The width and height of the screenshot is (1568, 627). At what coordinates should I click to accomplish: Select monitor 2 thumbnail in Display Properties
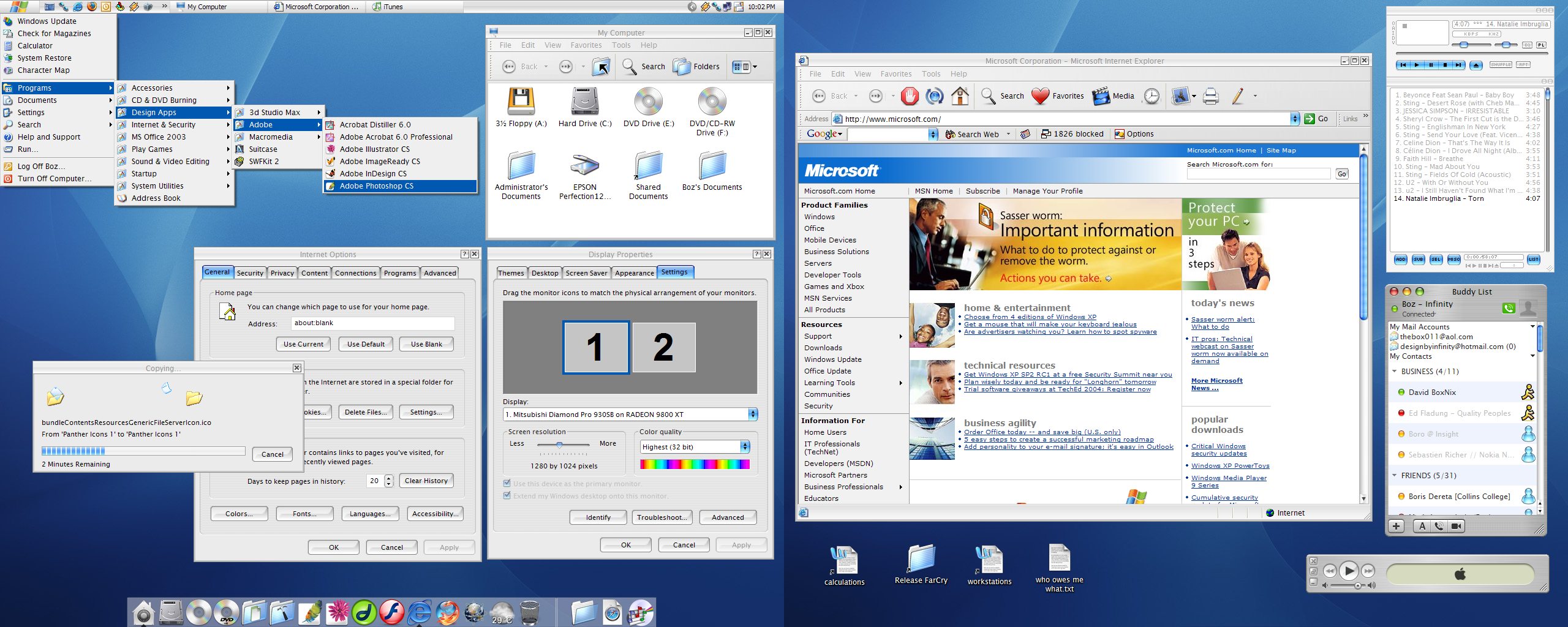coord(664,347)
